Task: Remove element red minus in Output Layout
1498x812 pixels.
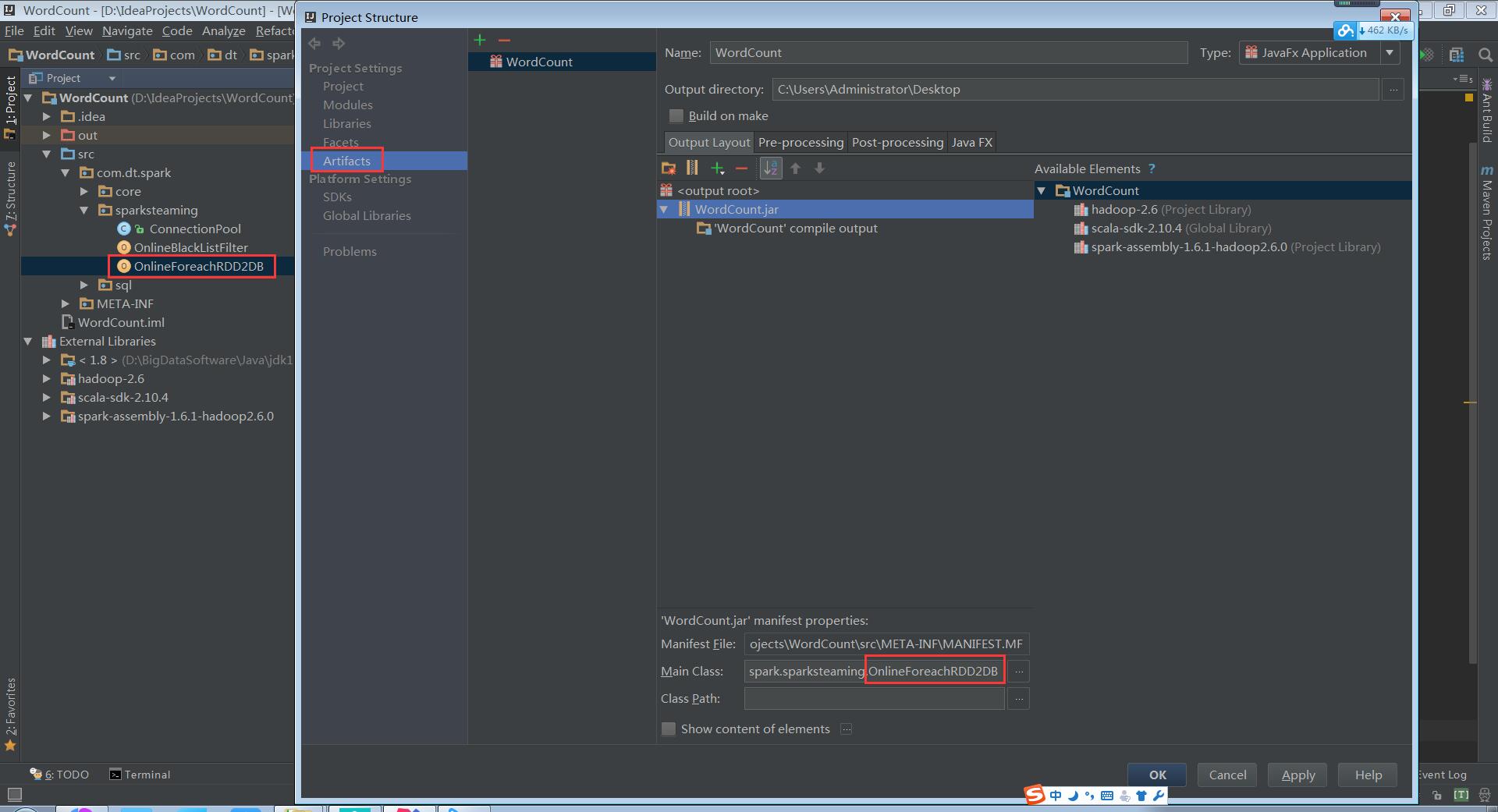Action: (741, 168)
